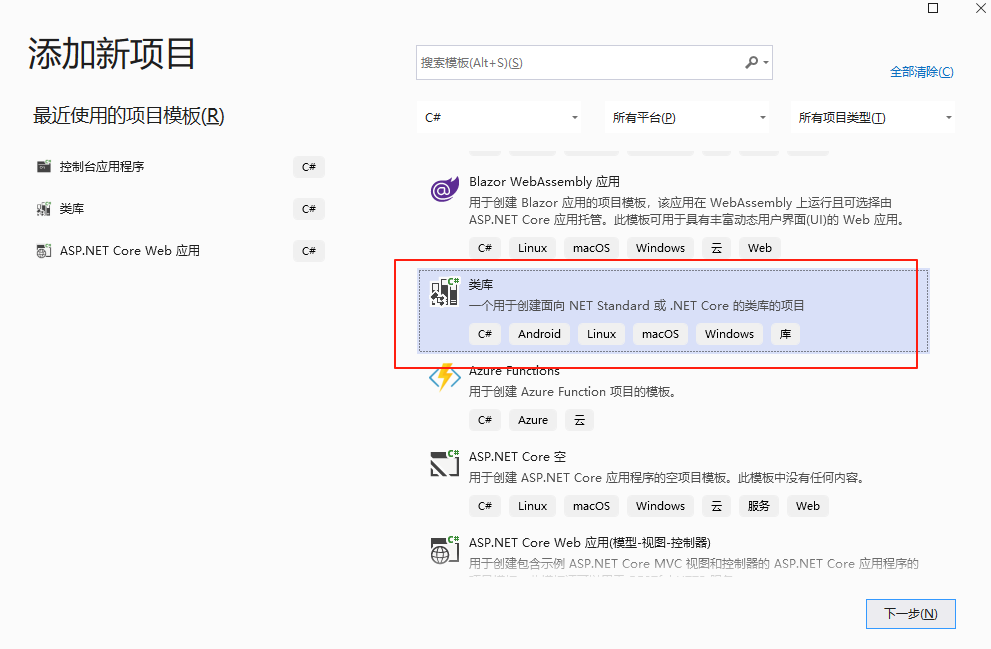991x649 pixels.
Task: Click the Web tag on ASP.NET Core 空
Action: click(808, 506)
